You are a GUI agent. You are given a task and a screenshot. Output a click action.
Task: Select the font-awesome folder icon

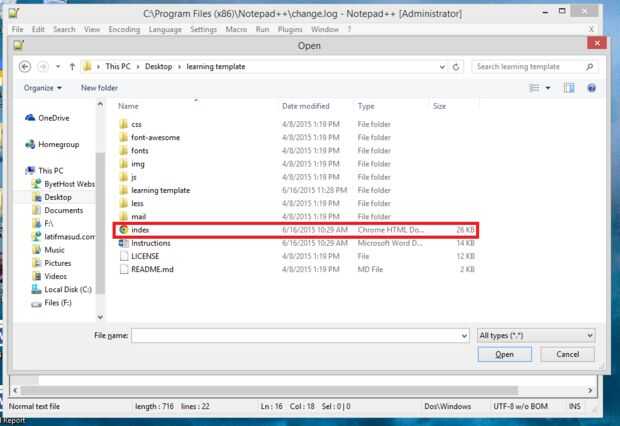click(123, 137)
